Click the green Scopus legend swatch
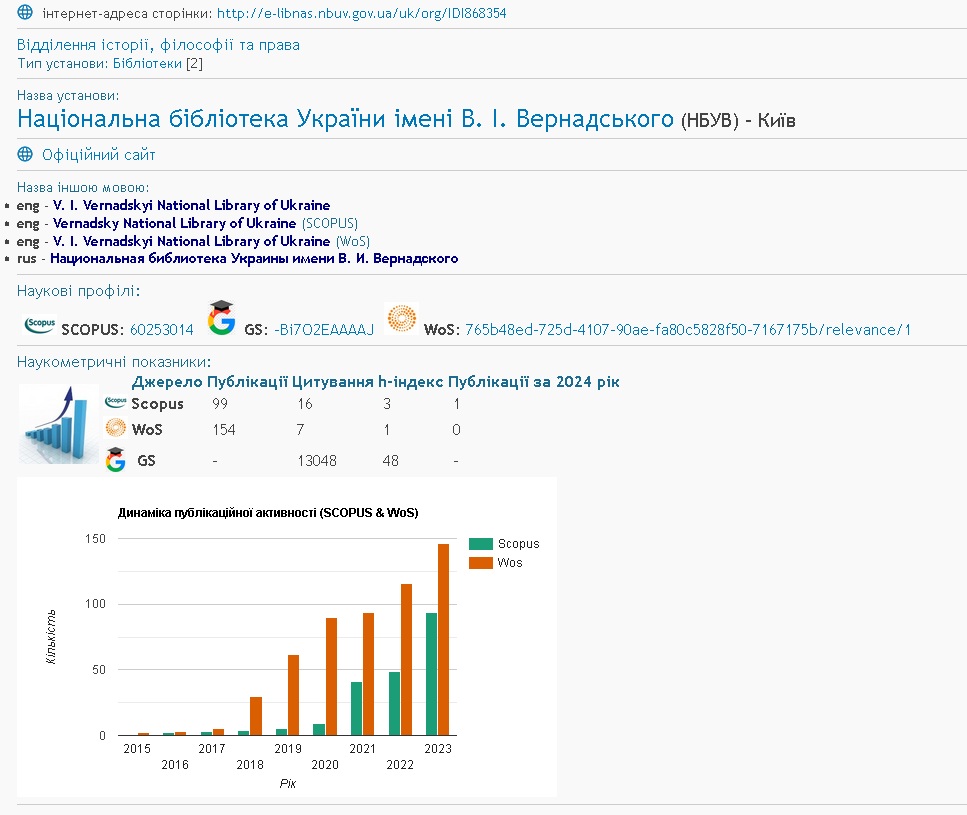 (480, 544)
